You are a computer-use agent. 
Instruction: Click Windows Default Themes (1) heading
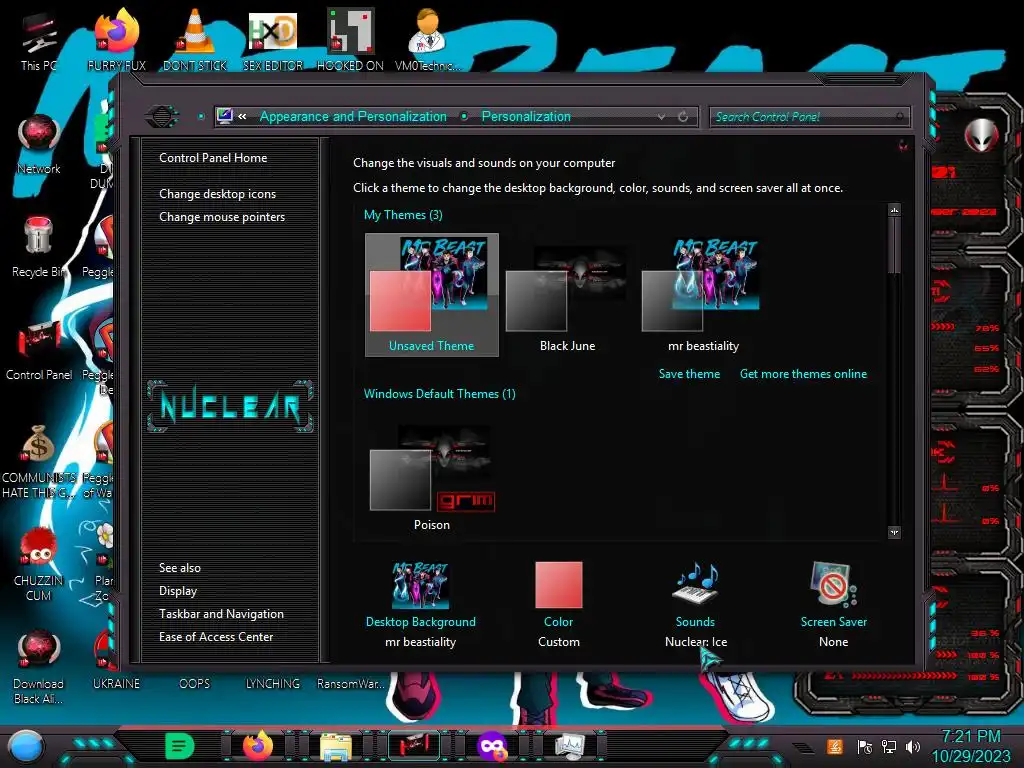tap(440, 394)
